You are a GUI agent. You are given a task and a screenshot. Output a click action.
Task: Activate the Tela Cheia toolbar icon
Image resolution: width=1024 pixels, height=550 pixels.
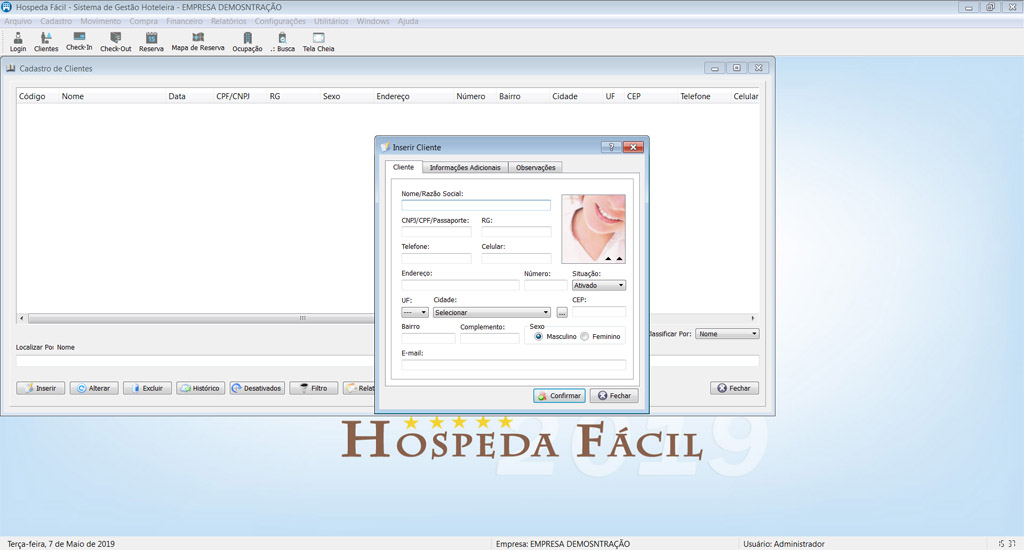(318, 42)
